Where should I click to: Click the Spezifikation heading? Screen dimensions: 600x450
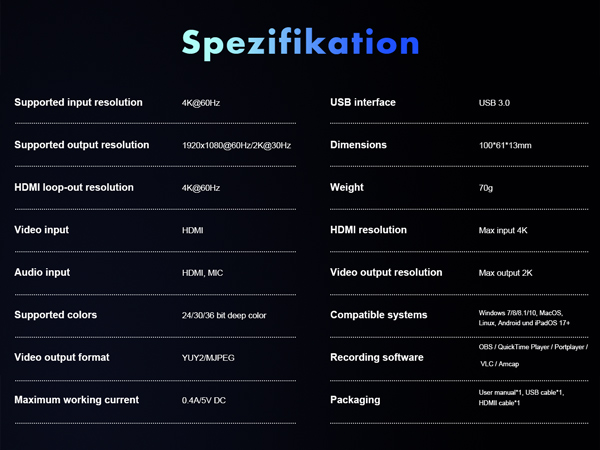pos(300,43)
